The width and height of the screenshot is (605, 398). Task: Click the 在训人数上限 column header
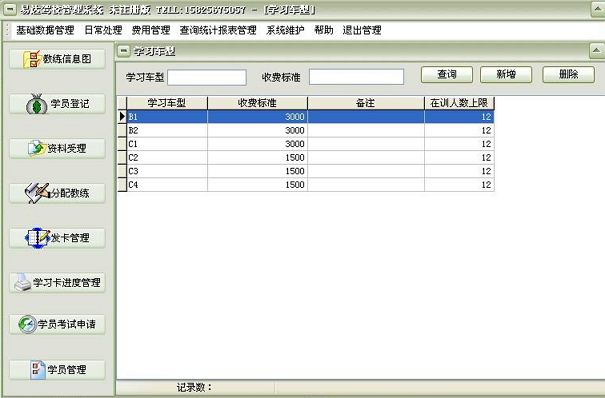459,103
